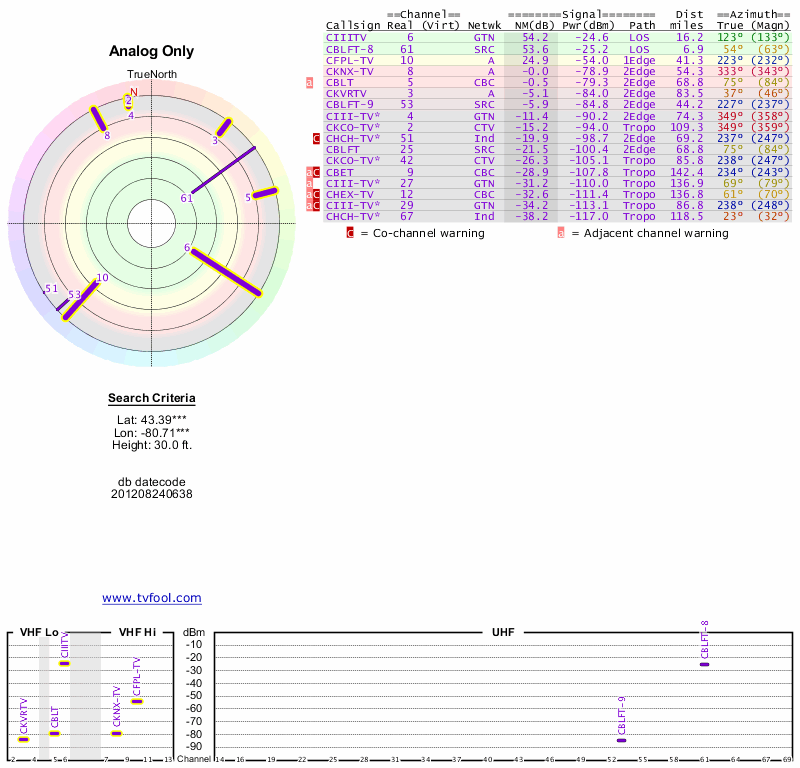Click the adjacent channel warning icon beside CHEX-TV

pyautogui.click(x=310, y=194)
